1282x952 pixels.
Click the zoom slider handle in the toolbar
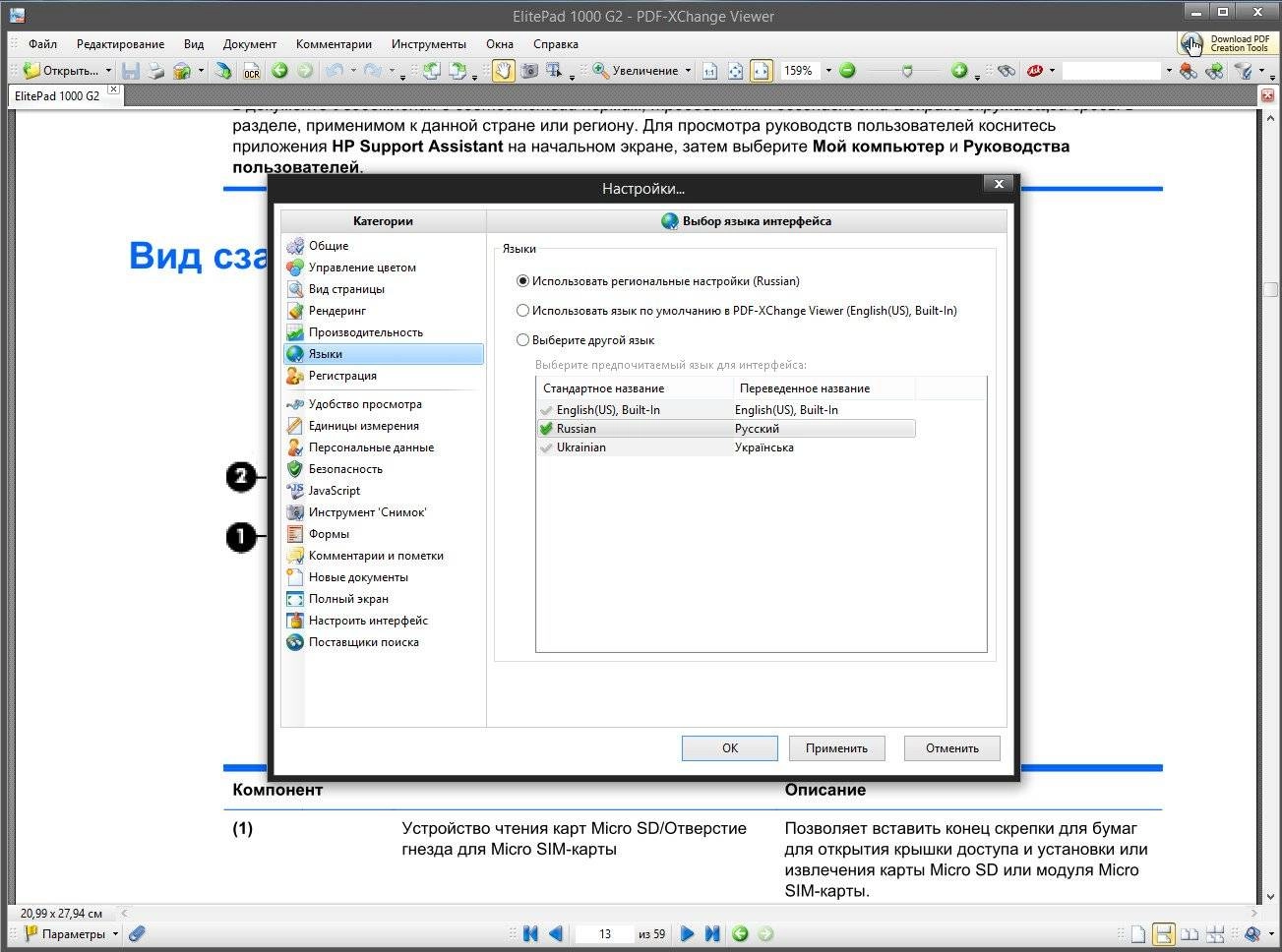pyautogui.click(x=907, y=71)
